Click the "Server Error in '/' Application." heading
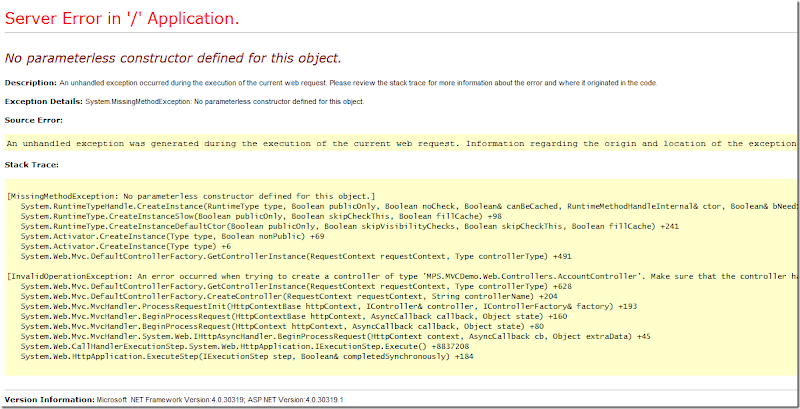The width and height of the screenshot is (800, 409). click(122, 19)
